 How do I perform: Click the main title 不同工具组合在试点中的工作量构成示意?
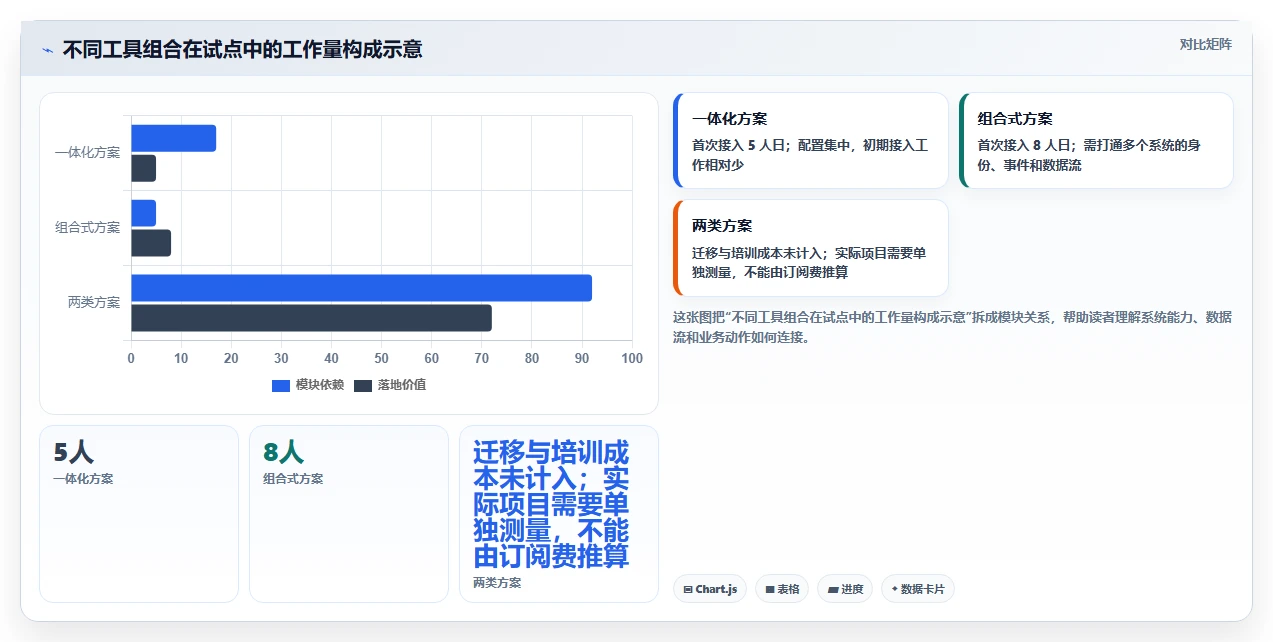242,49
